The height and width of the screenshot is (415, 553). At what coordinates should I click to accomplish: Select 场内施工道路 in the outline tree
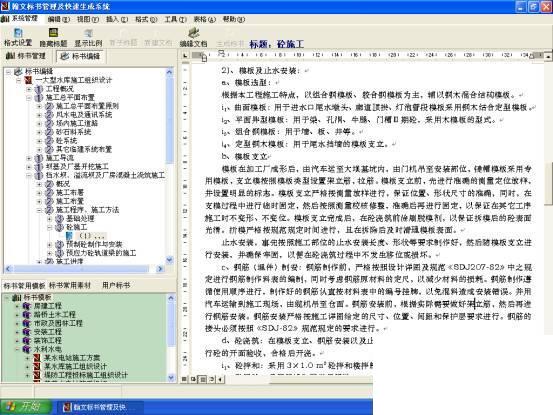77,123
